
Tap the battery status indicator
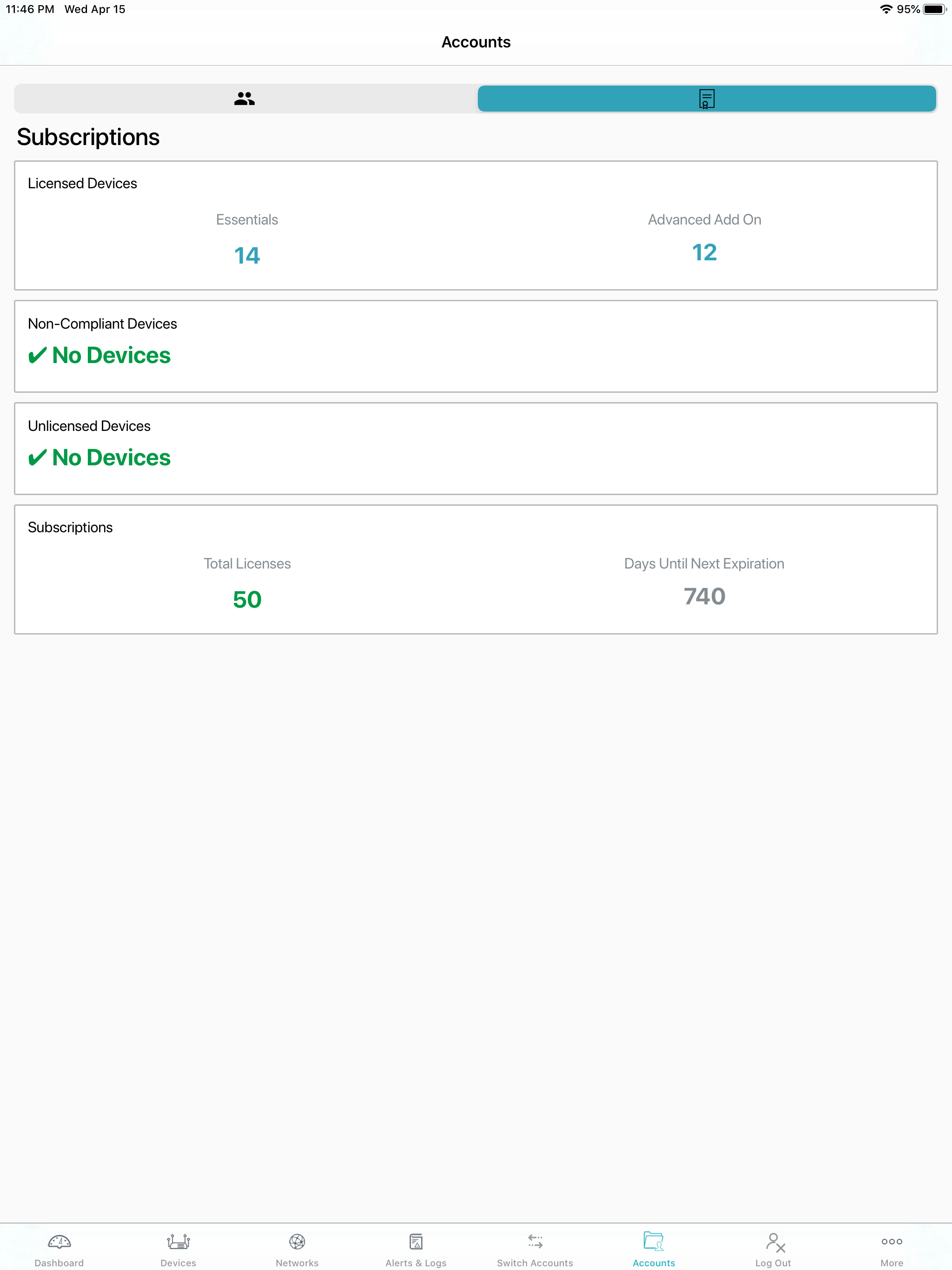pos(933,9)
